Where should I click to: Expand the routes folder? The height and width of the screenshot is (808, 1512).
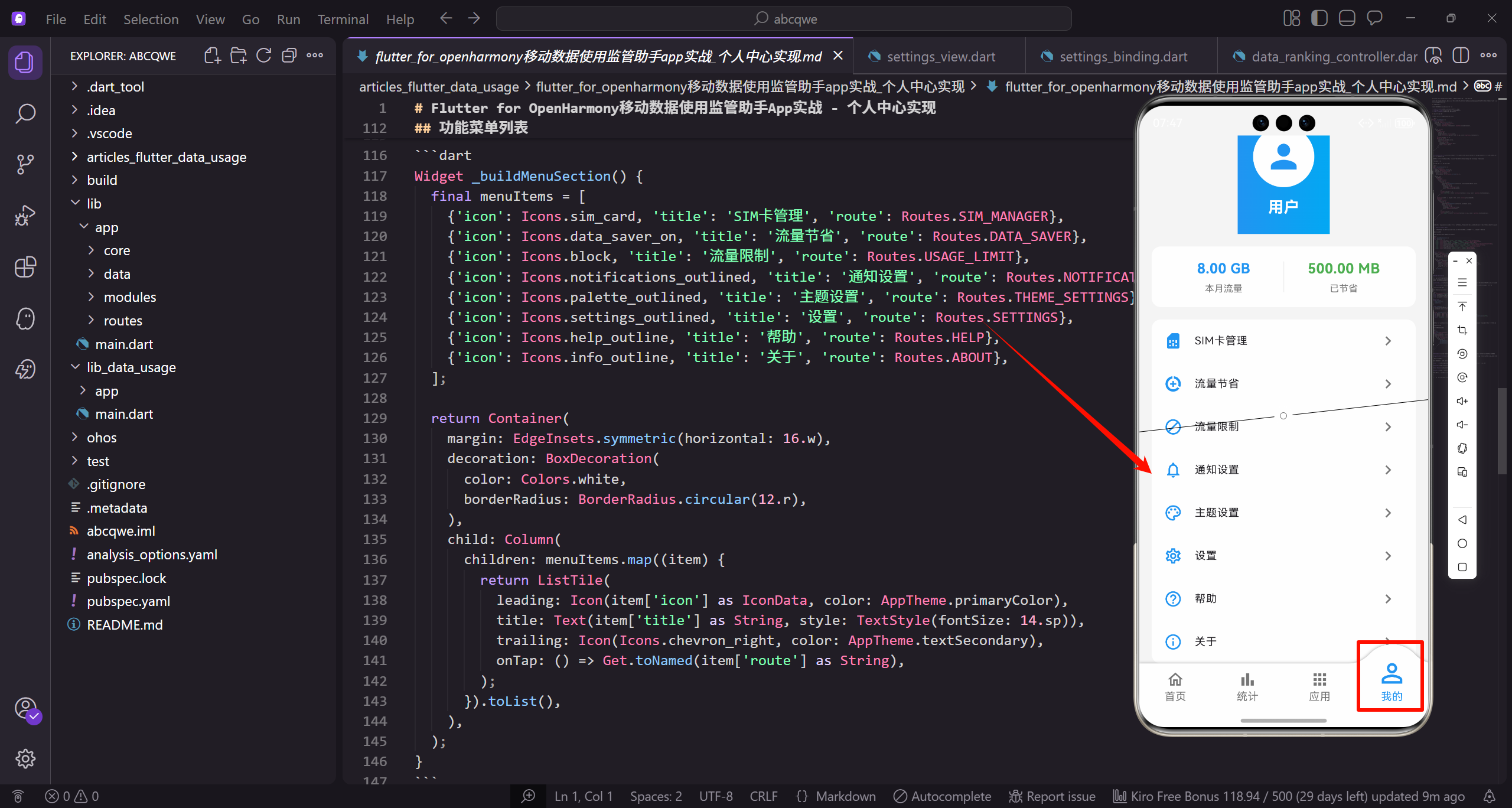pyautogui.click(x=123, y=321)
